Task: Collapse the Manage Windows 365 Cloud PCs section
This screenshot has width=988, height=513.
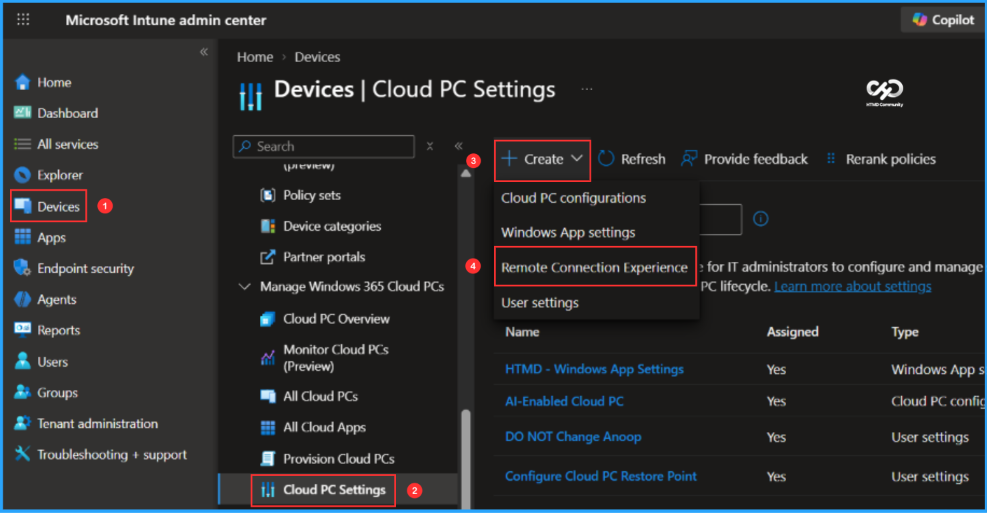Action: [x=244, y=287]
